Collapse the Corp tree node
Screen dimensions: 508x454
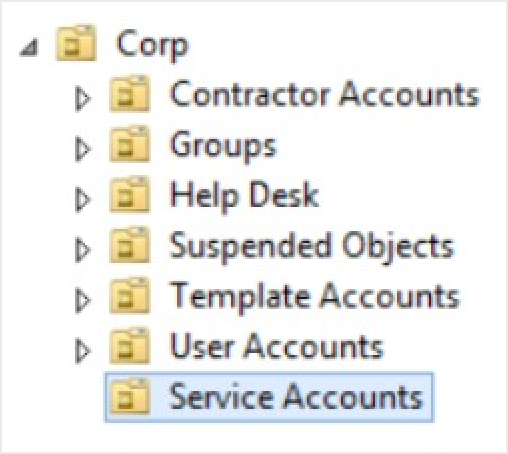29,48
